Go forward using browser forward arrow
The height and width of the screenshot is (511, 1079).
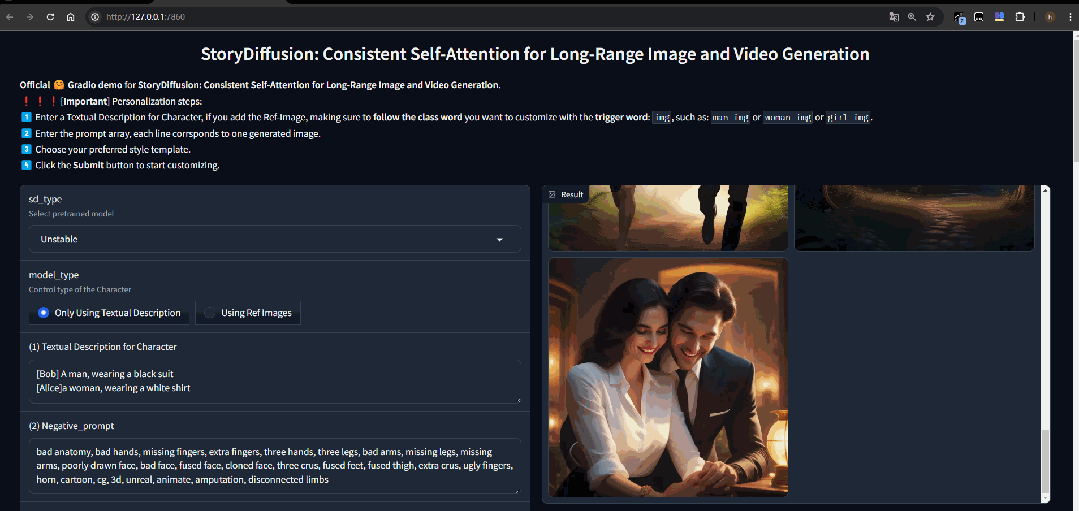30,17
